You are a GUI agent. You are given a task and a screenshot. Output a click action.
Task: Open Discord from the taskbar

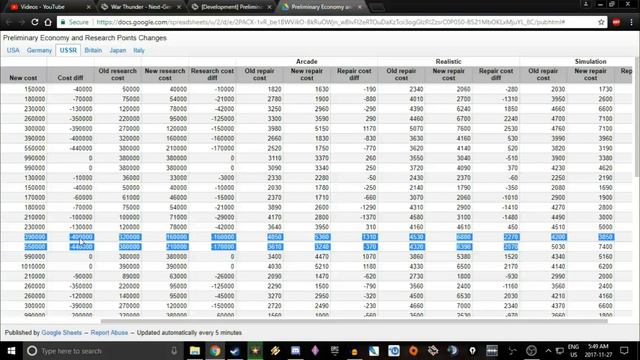(295, 351)
